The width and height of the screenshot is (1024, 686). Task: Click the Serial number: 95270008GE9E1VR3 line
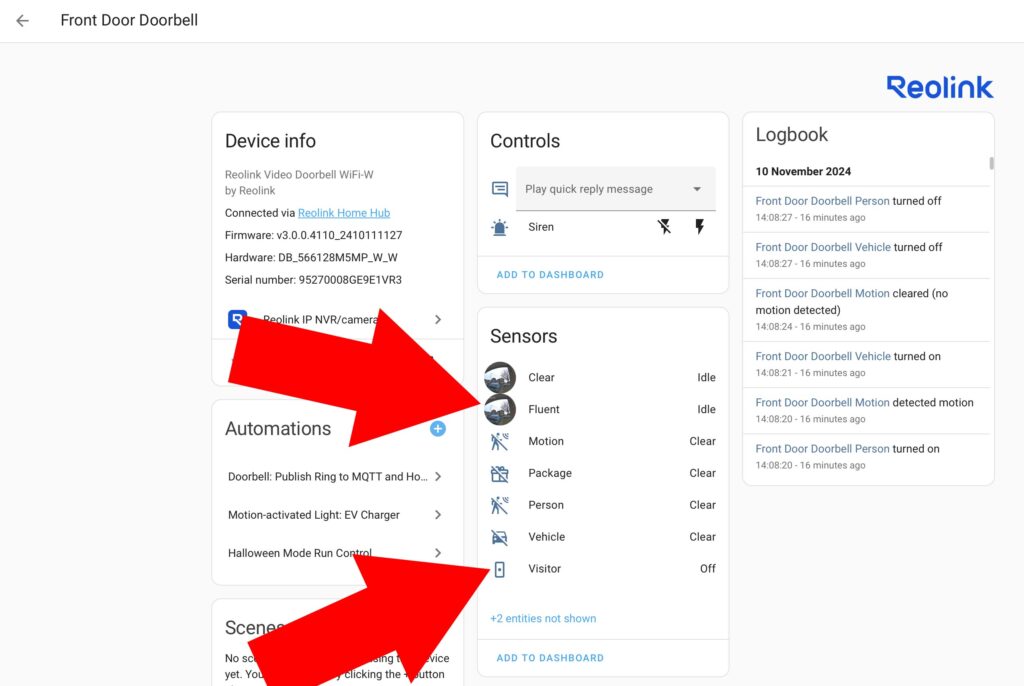coord(313,280)
